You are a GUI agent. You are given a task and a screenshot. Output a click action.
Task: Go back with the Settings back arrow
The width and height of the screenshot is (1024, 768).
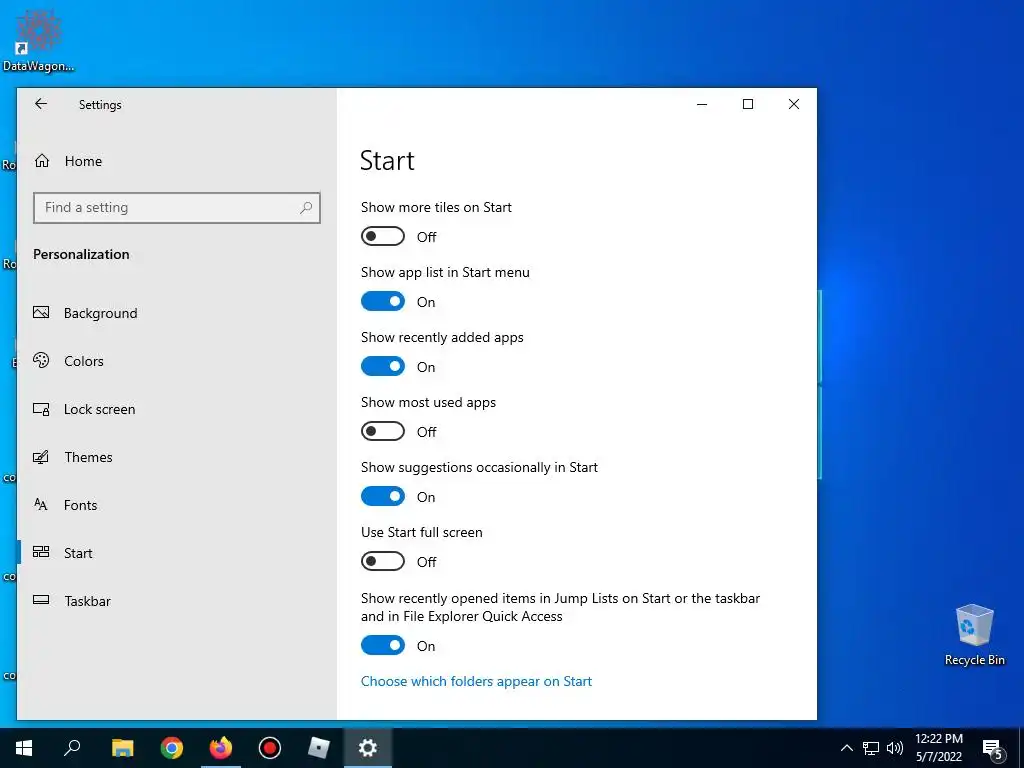pyautogui.click(x=41, y=104)
